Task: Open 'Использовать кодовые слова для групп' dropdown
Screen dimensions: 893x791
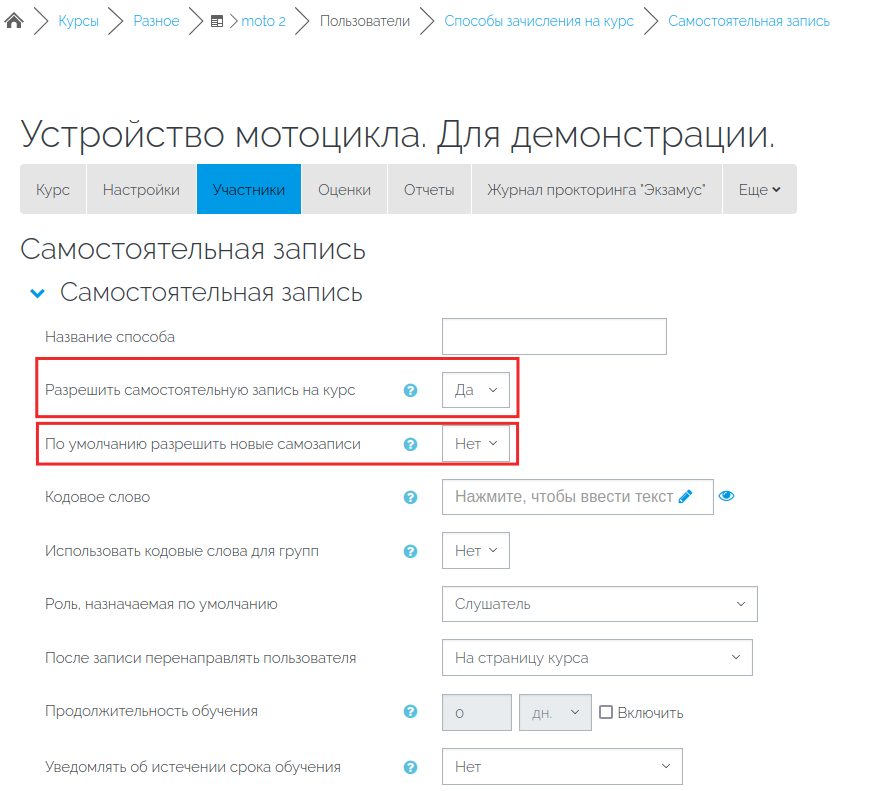Action: (476, 551)
